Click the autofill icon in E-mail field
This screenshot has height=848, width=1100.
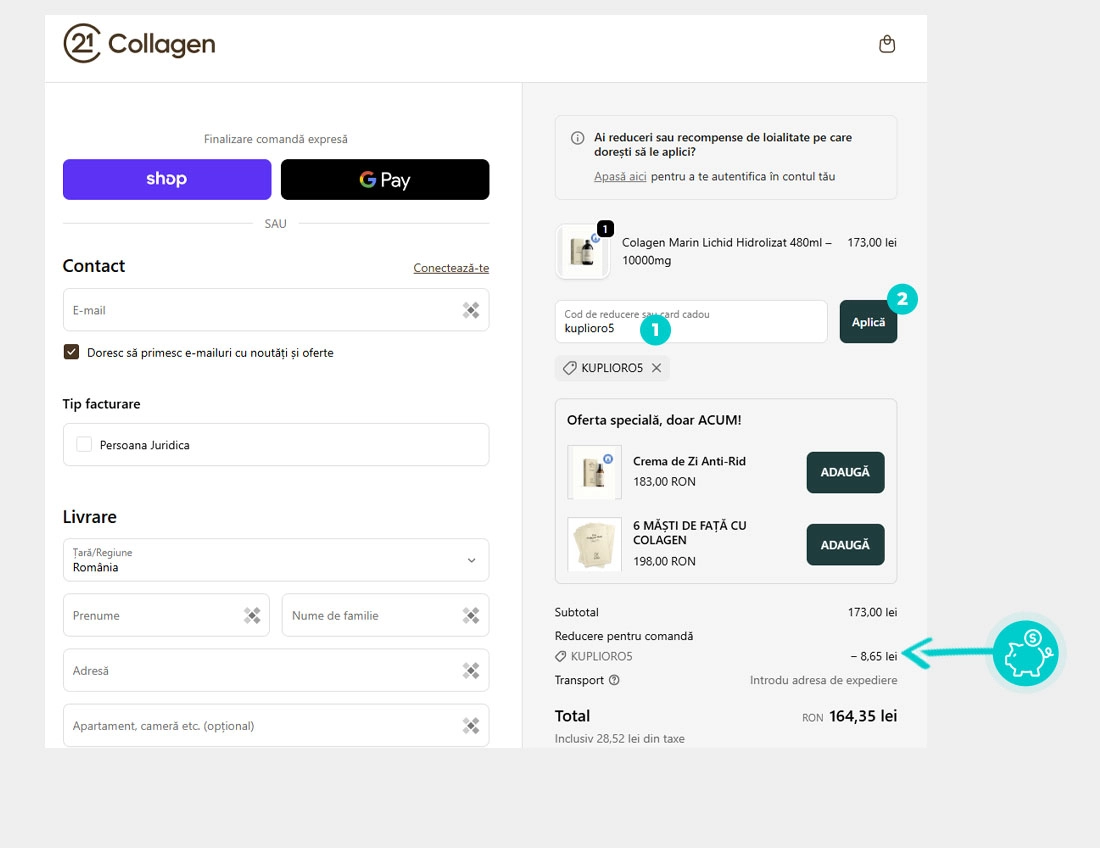471,310
